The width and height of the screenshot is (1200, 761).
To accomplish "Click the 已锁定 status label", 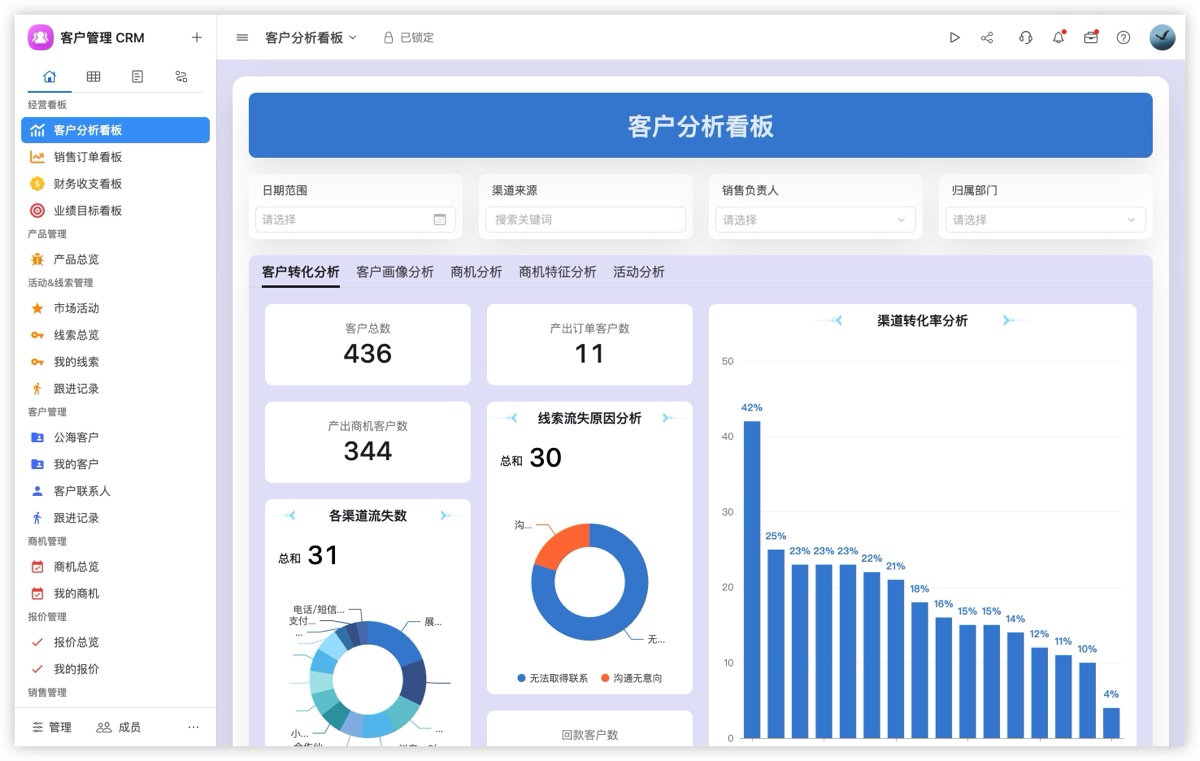I will tap(417, 37).
